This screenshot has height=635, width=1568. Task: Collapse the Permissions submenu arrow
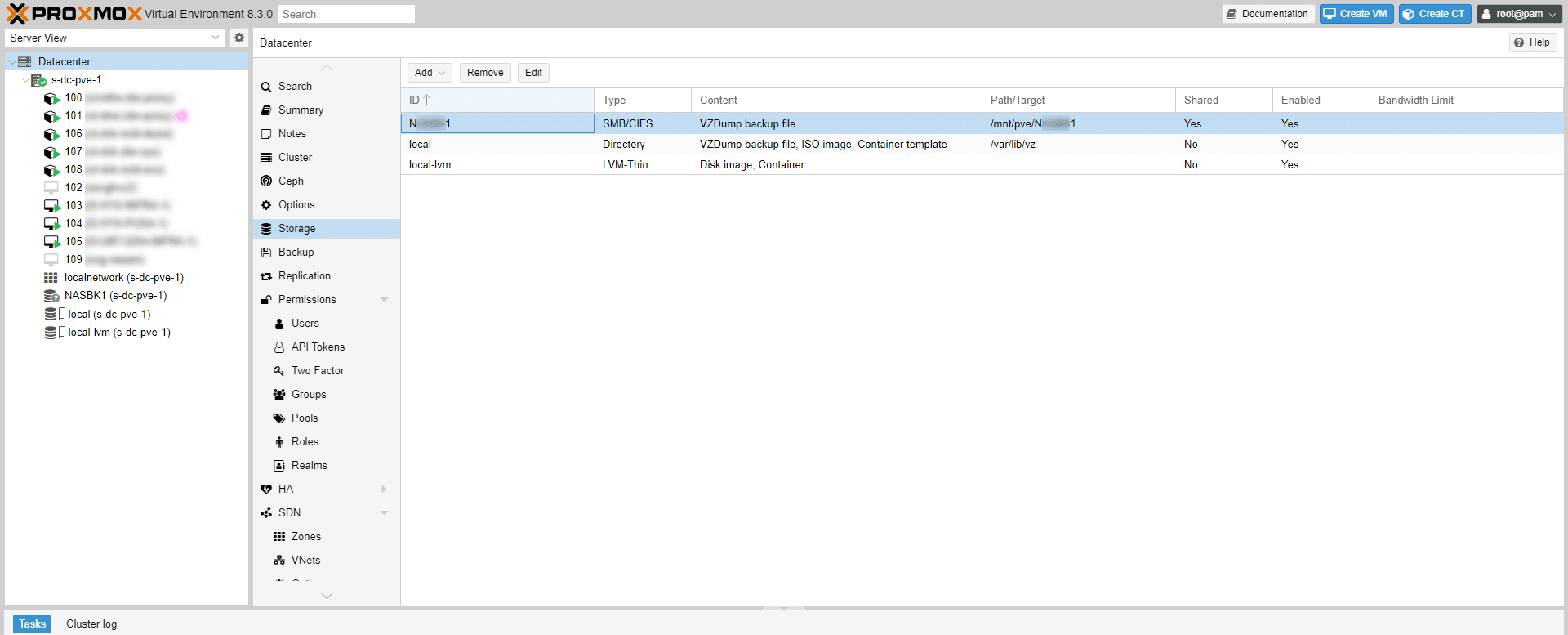click(385, 300)
